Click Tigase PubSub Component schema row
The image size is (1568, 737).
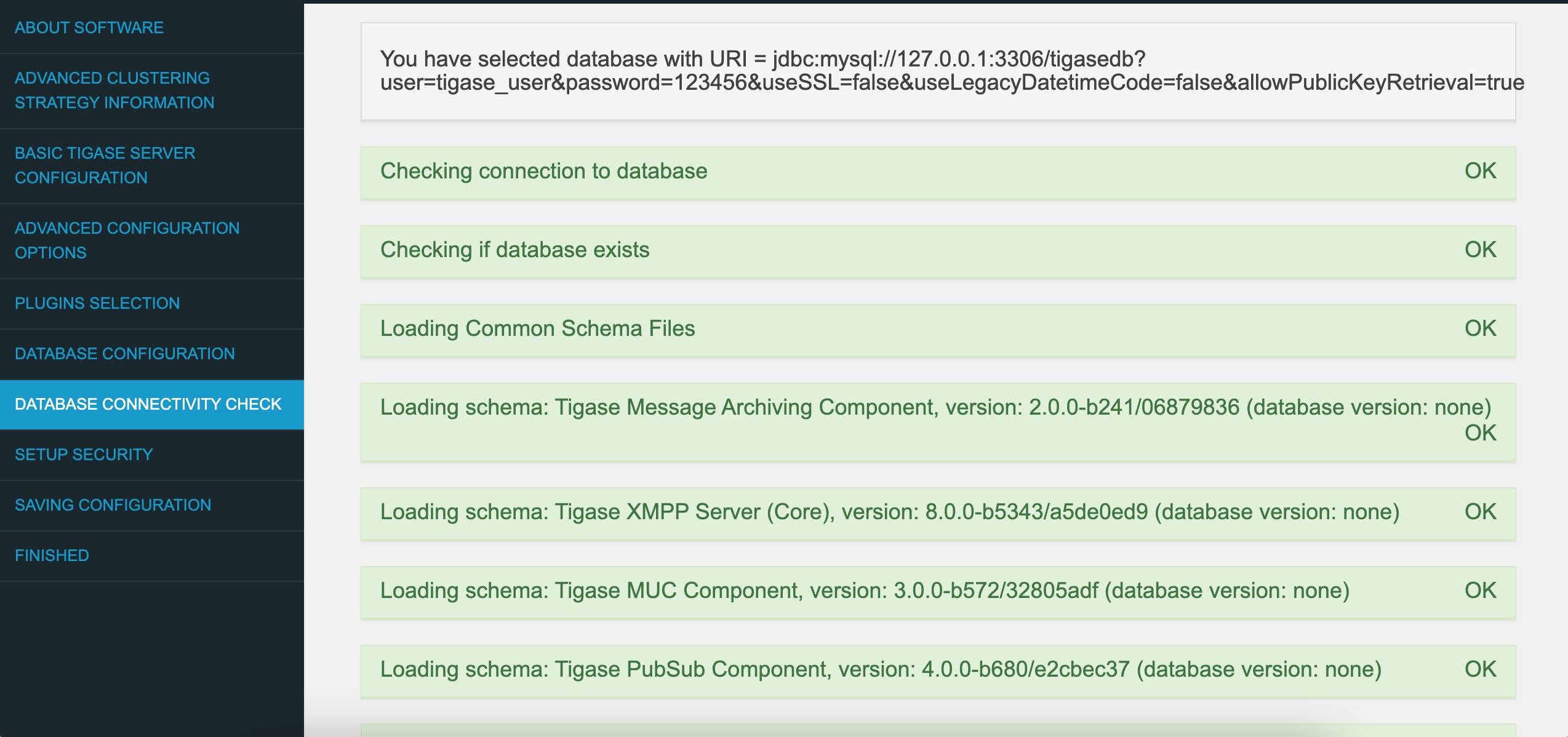click(x=938, y=671)
